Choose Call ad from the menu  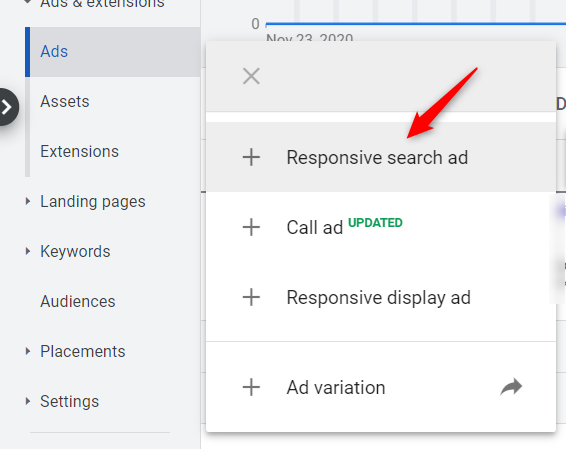tap(381, 227)
